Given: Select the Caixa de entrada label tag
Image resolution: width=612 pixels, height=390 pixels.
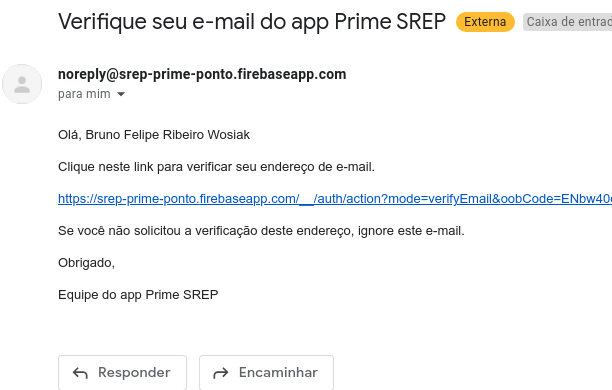Looking at the screenshot, I should 568,22.
